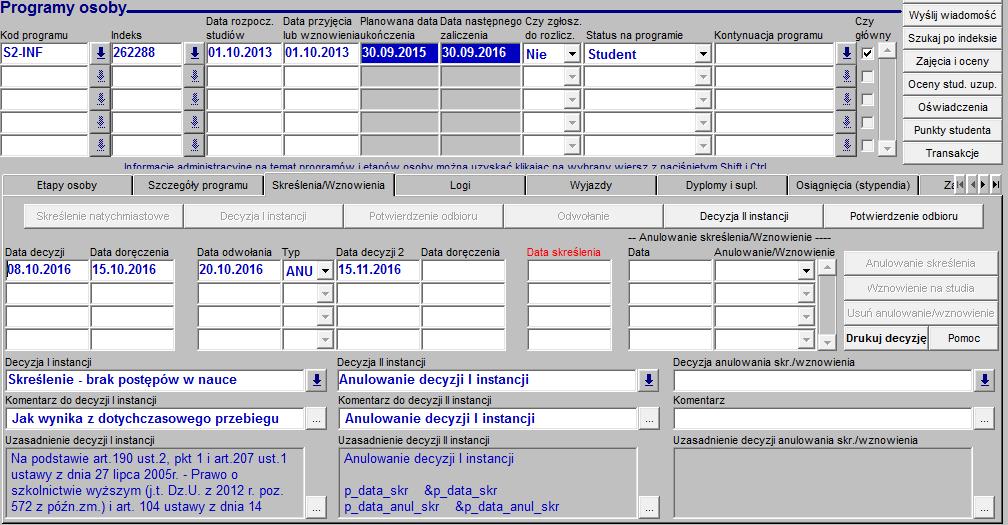
Task: Expand the Status na programie dropdown showing Student
Action: (703, 54)
